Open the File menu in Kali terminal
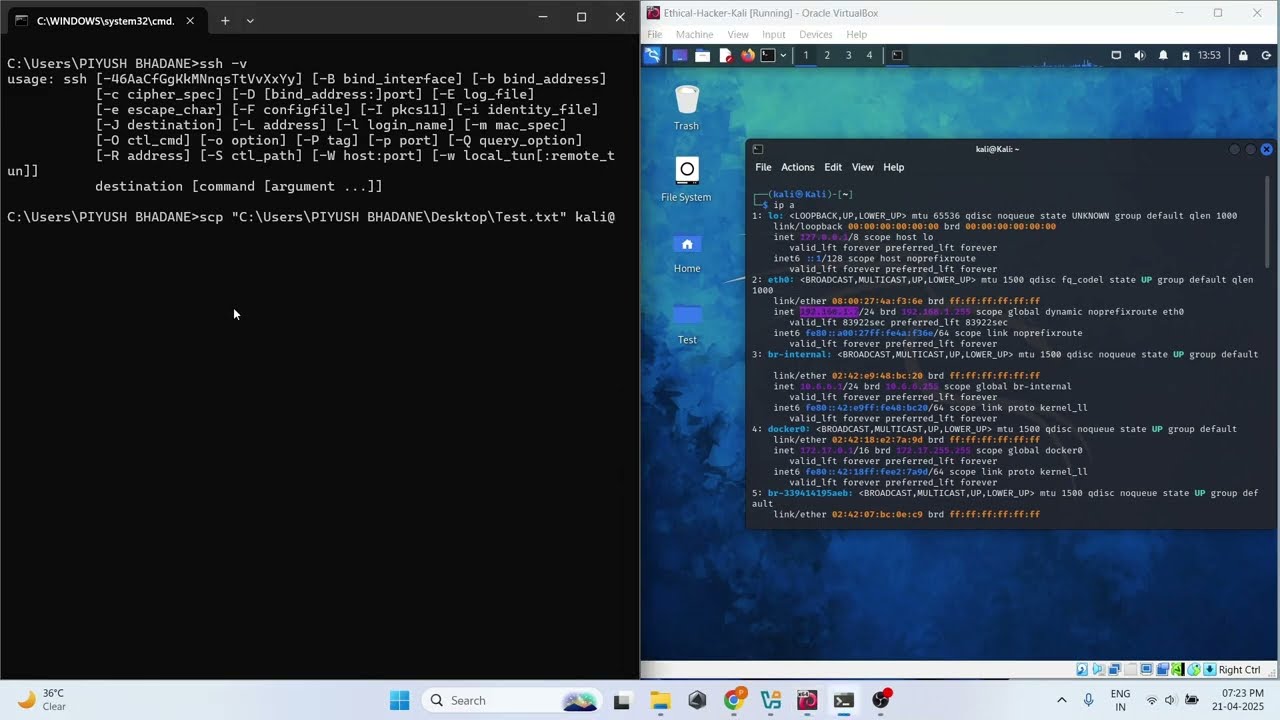This screenshot has height=720, width=1280. [x=763, y=167]
